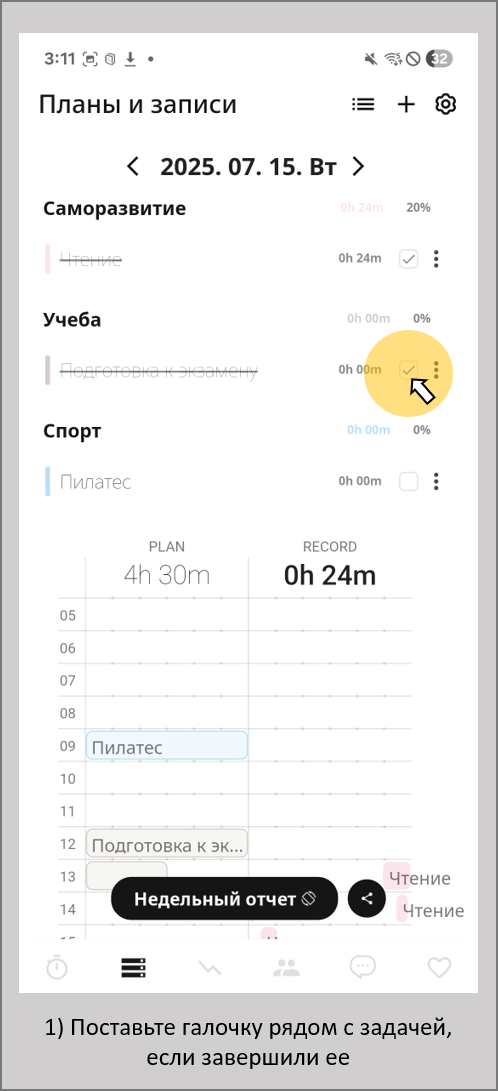Check the Пилатес task checkbox

click(408, 481)
